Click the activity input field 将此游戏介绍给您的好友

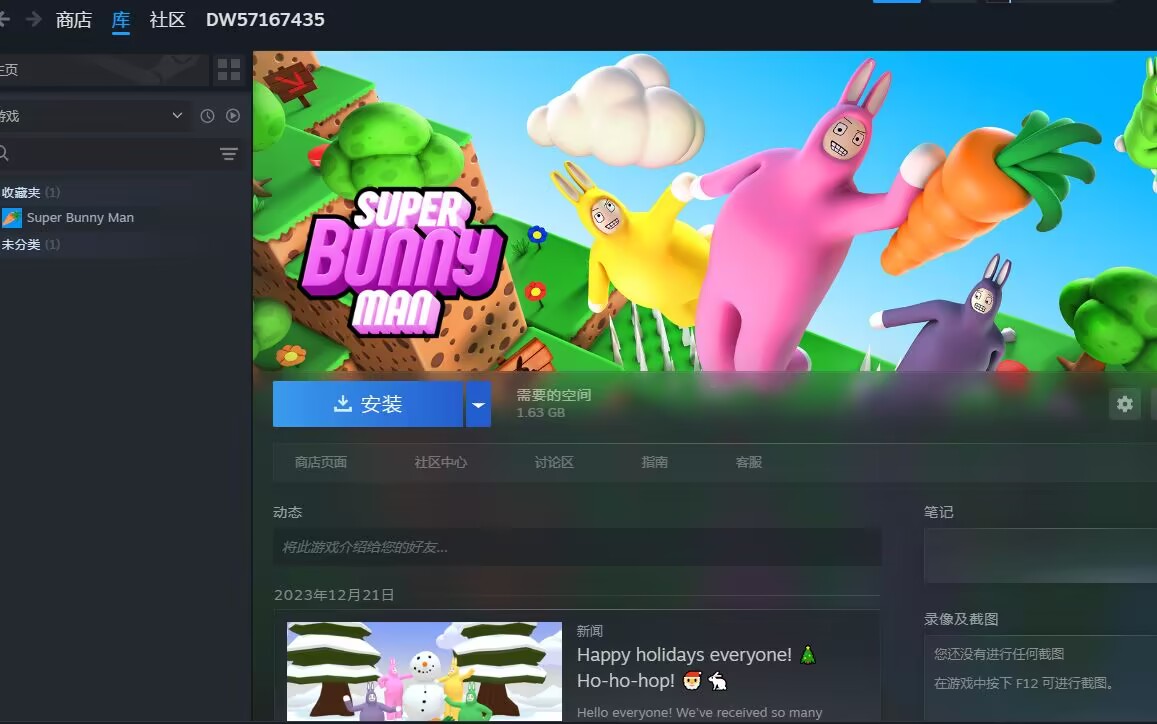pyautogui.click(x=577, y=547)
